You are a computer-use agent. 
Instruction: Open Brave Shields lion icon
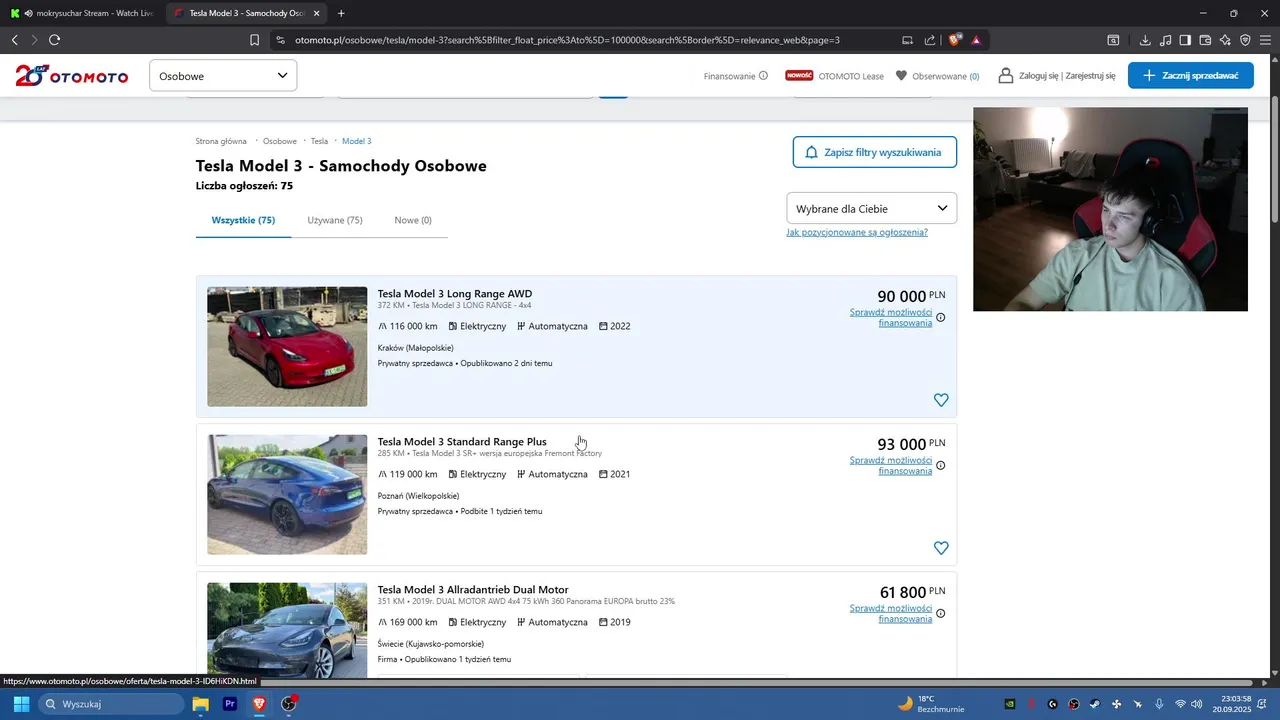click(955, 40)
